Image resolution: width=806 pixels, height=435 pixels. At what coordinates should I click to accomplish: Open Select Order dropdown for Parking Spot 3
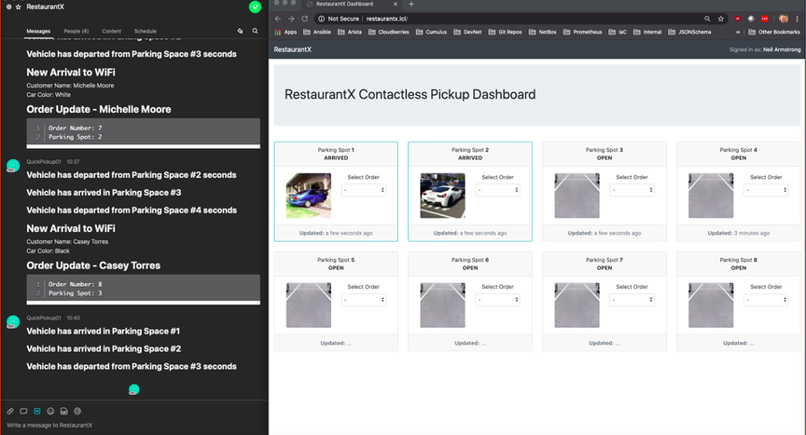pos(631,190)
